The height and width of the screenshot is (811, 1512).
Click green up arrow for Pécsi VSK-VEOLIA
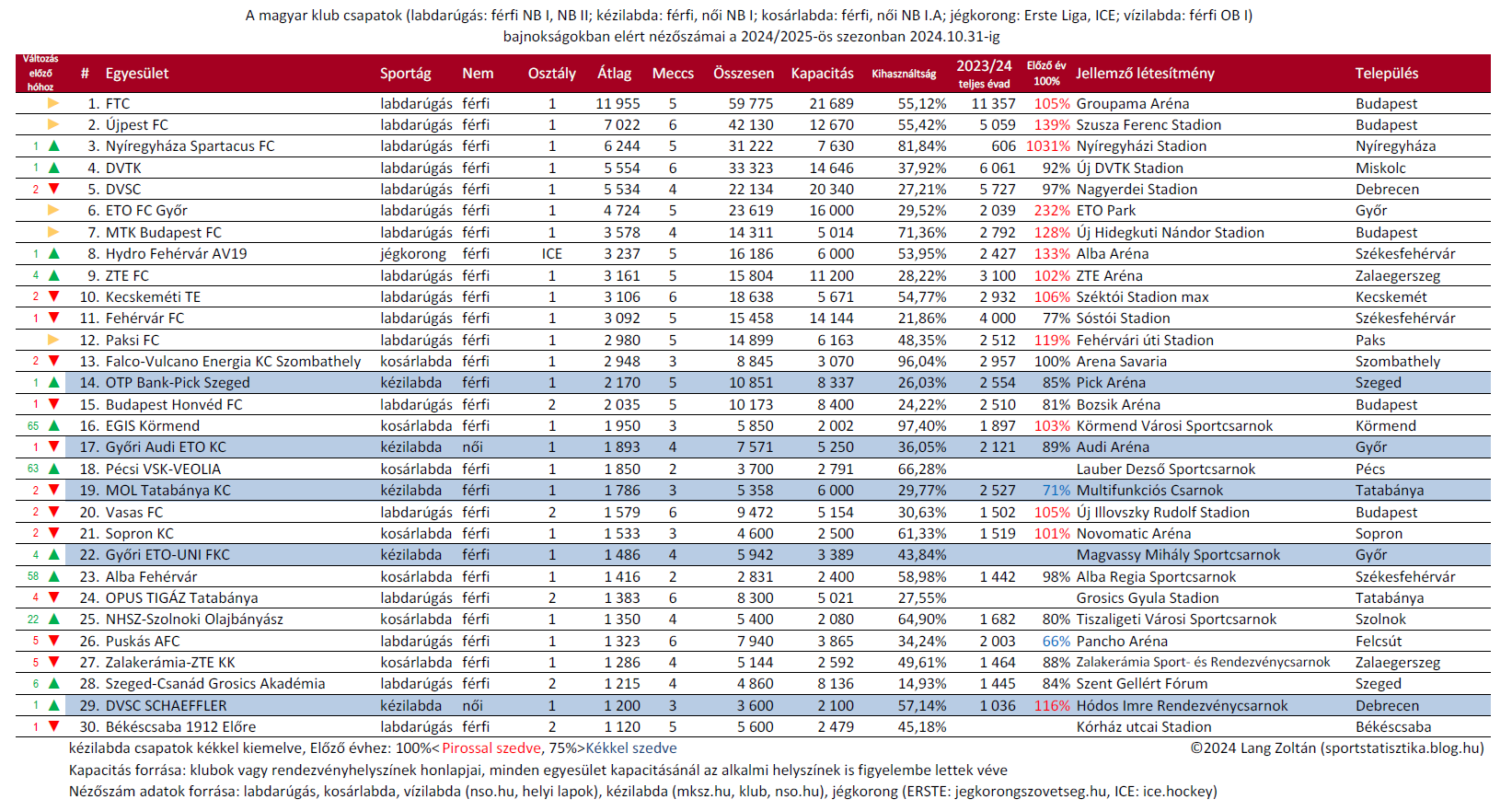53,469
